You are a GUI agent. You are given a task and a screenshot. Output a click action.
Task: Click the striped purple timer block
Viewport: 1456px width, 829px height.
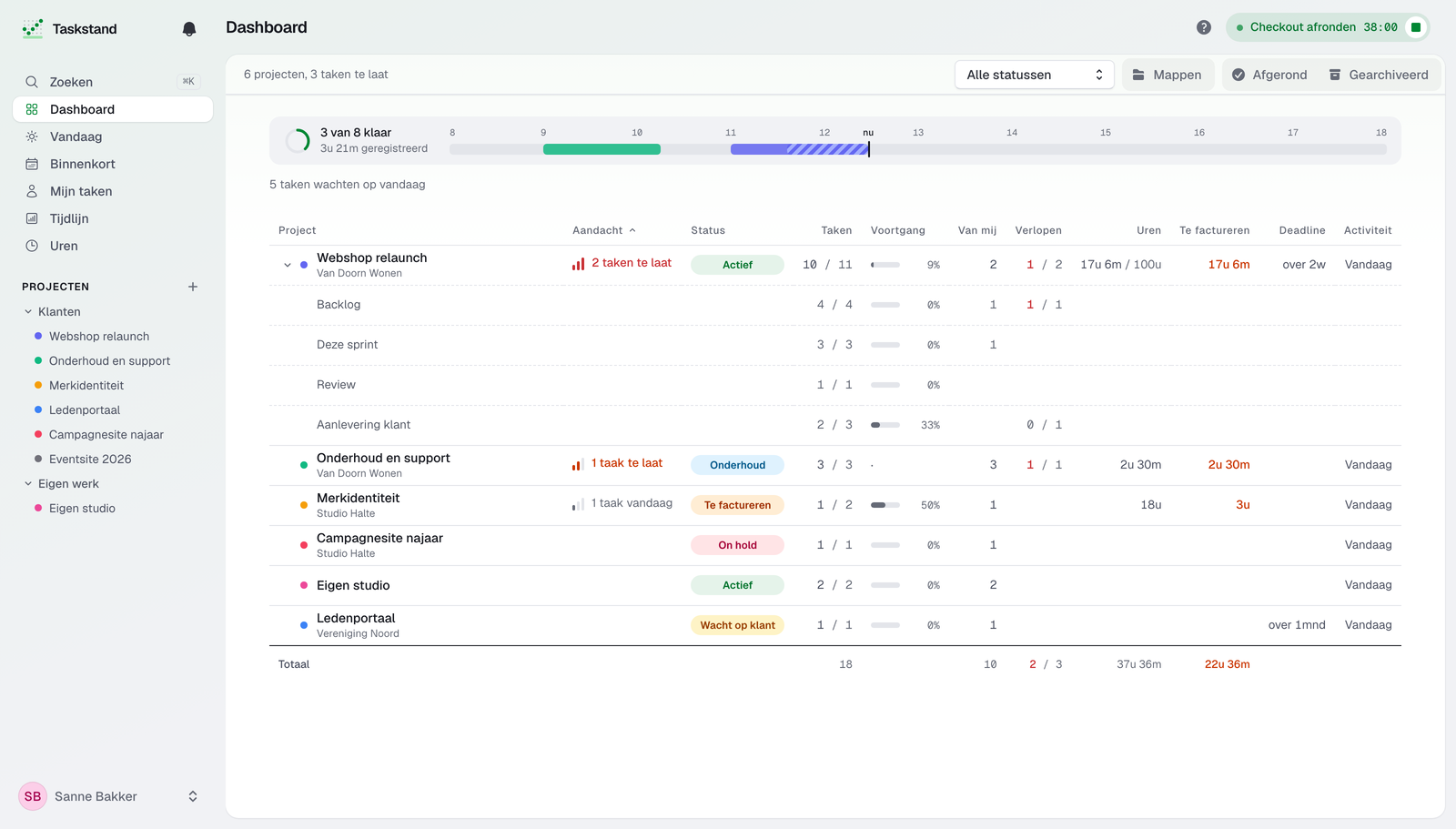(827, 149)
